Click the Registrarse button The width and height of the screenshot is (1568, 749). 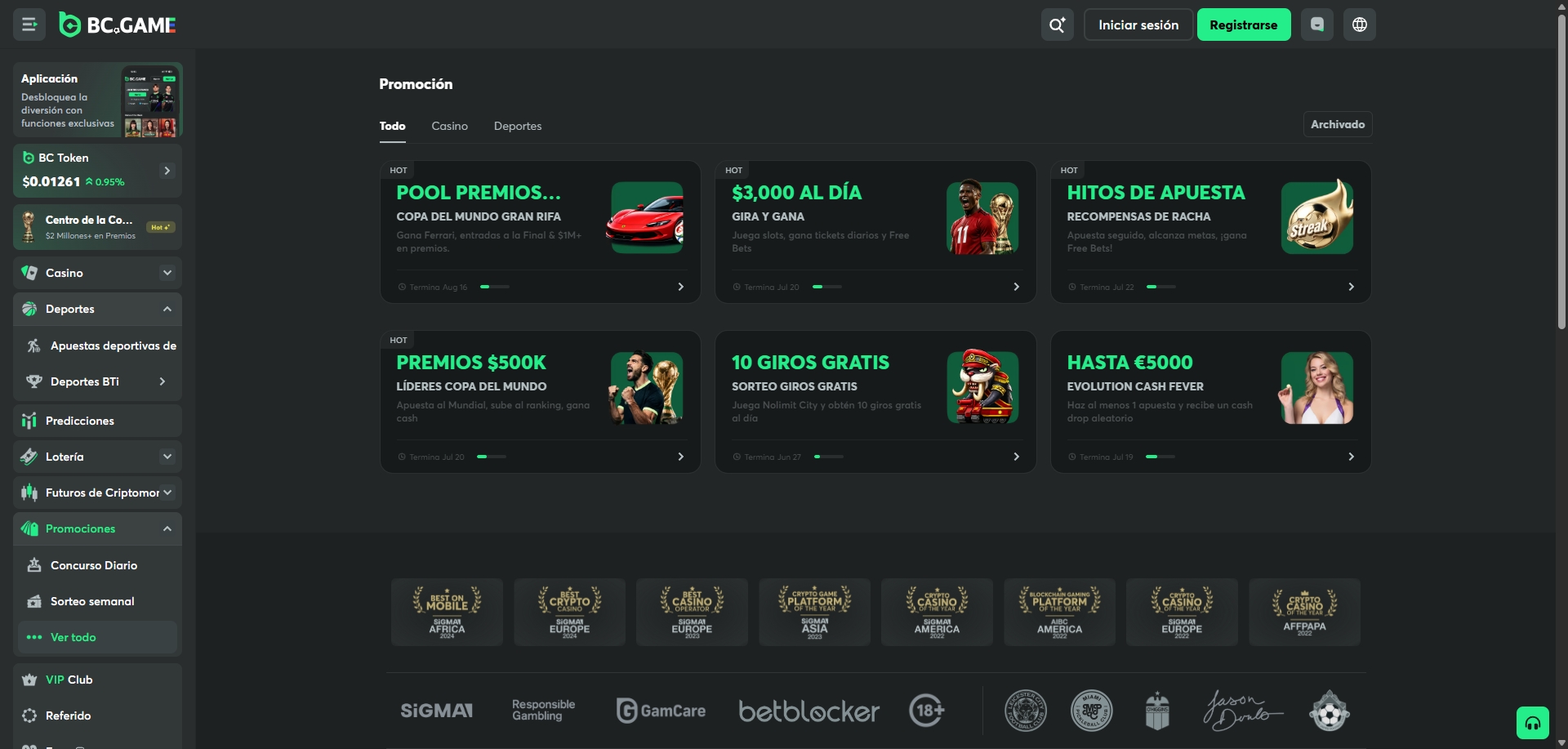coord(1244,25)
